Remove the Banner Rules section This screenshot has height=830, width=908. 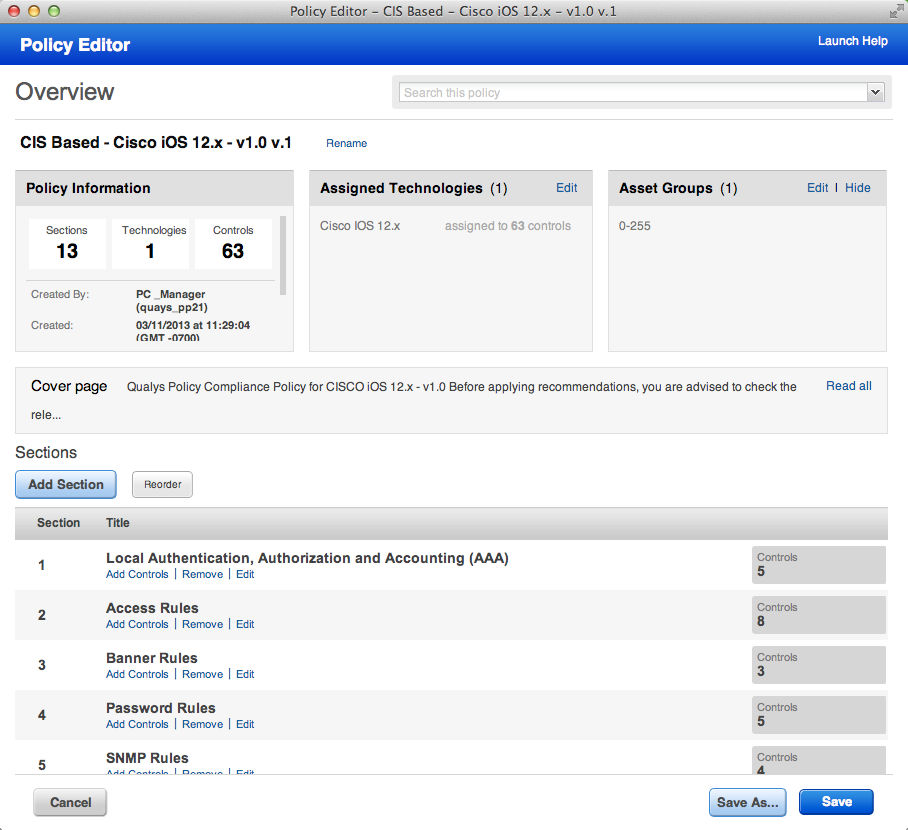pyautogui.click(x=203, y=674)
